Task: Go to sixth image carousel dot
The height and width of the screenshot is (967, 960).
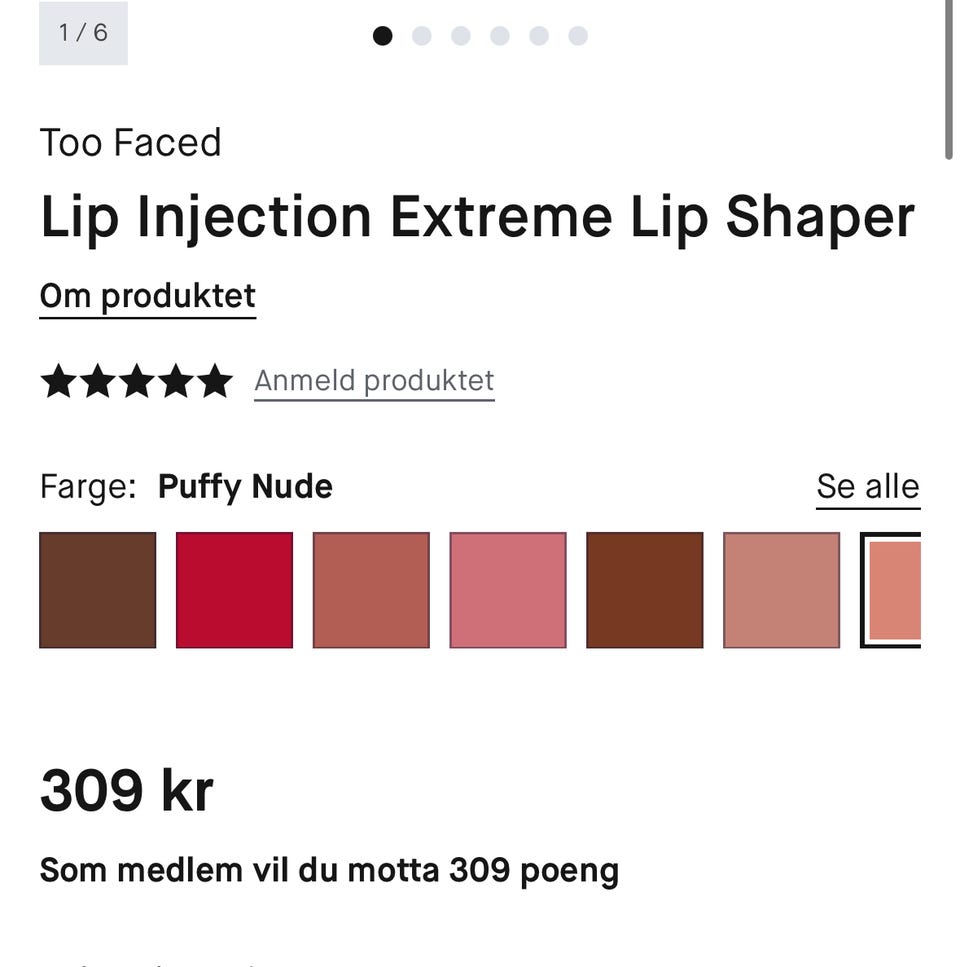Action: pyautogui.click(x=578, y=36)
